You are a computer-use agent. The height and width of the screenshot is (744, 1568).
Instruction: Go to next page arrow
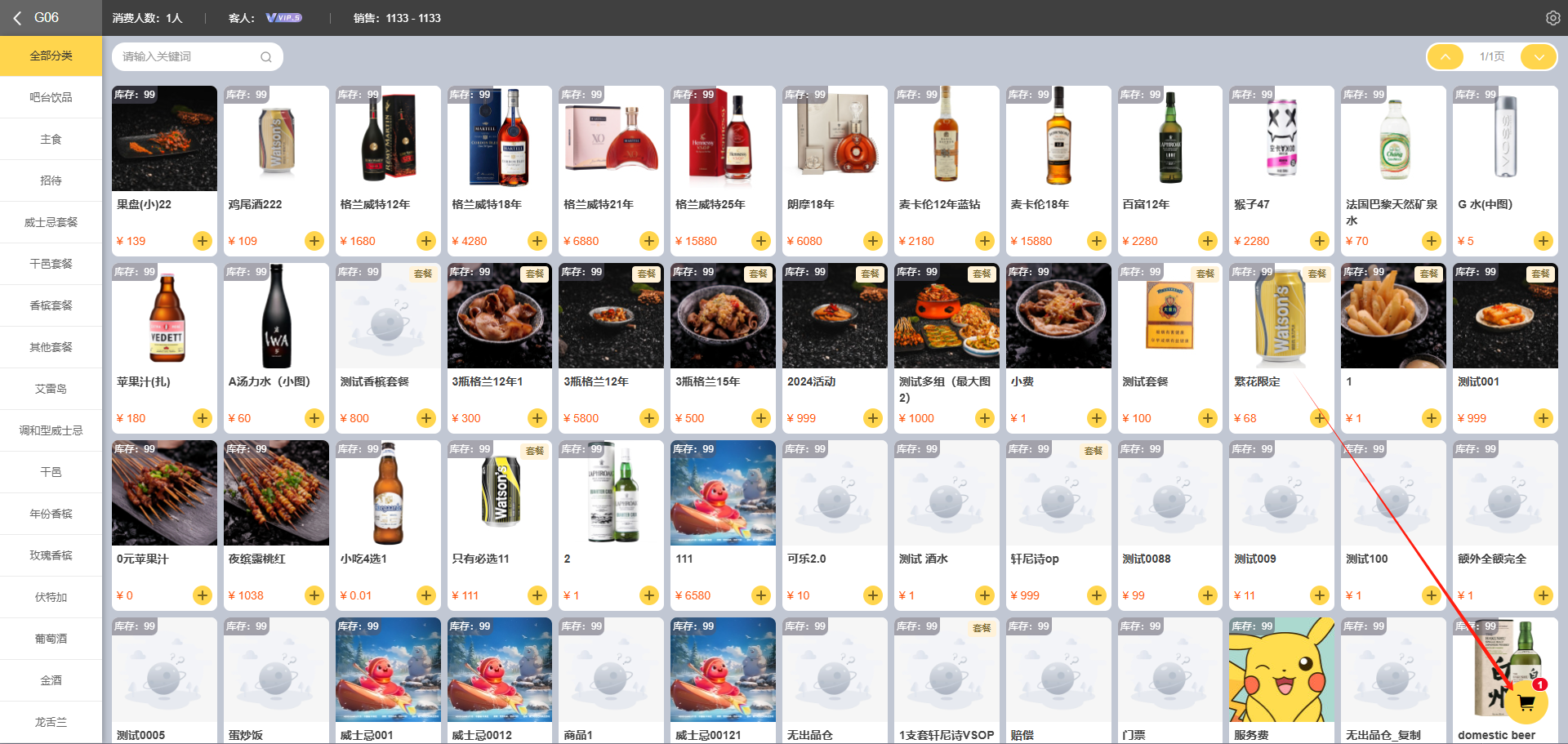(1539, 56)
